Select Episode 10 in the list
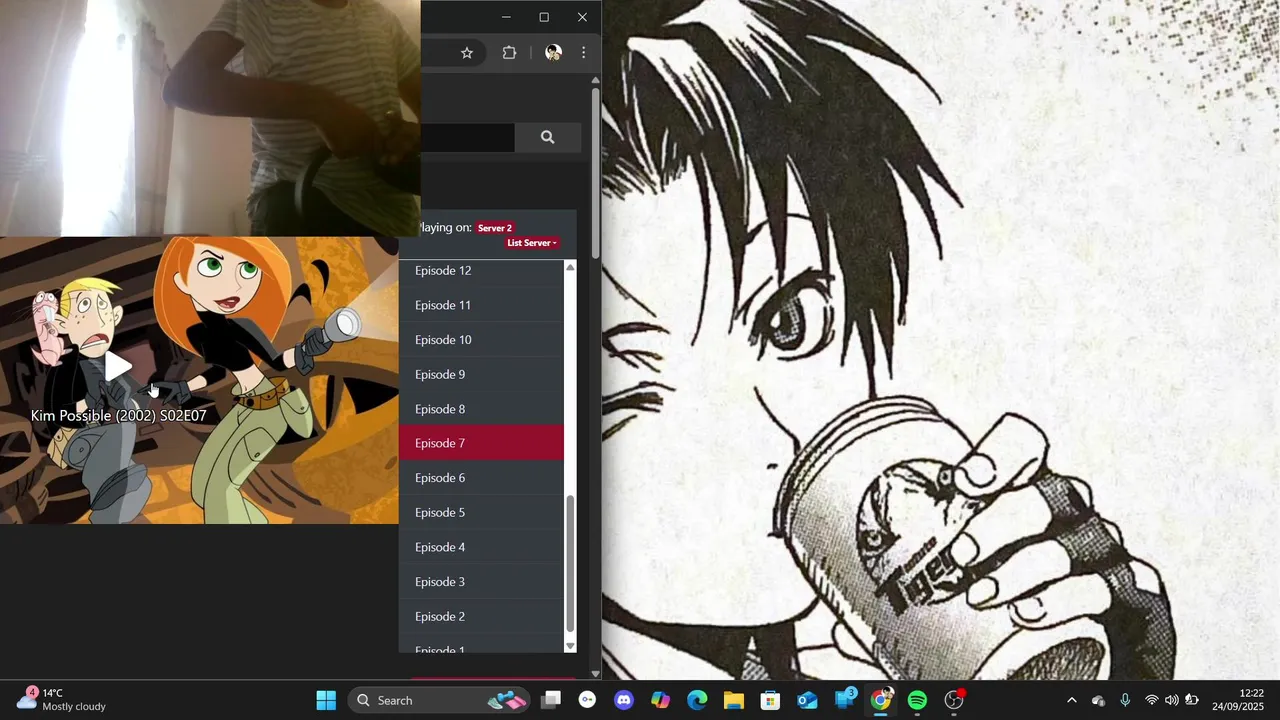The width and height of the screenshot is (1280, 720). tap(481, 340)
